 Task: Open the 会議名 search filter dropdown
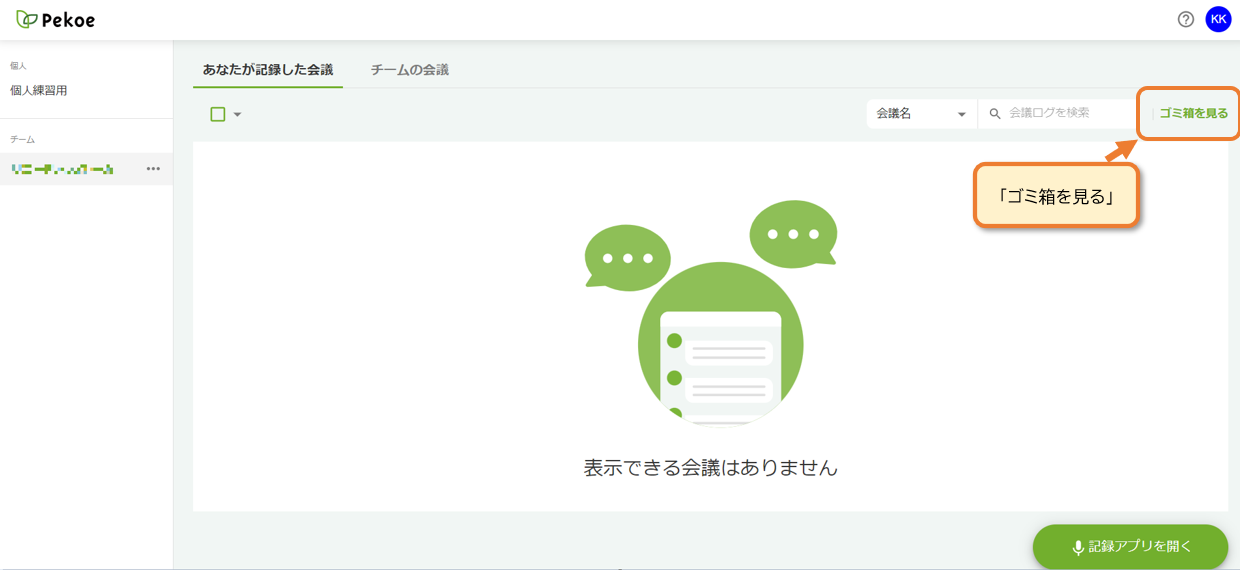pos(922,114)
